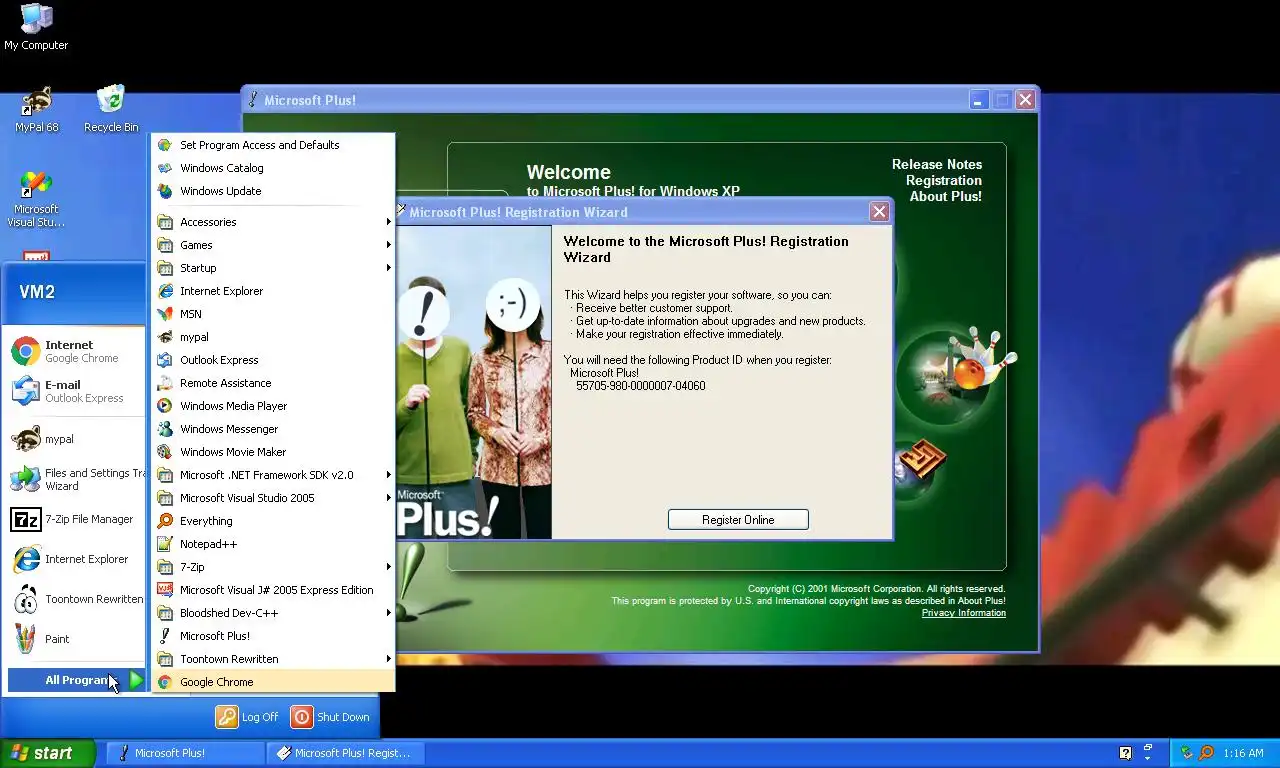Open Paint from start menu
This screenshot has height=768, width=1280.
[75, 639]
